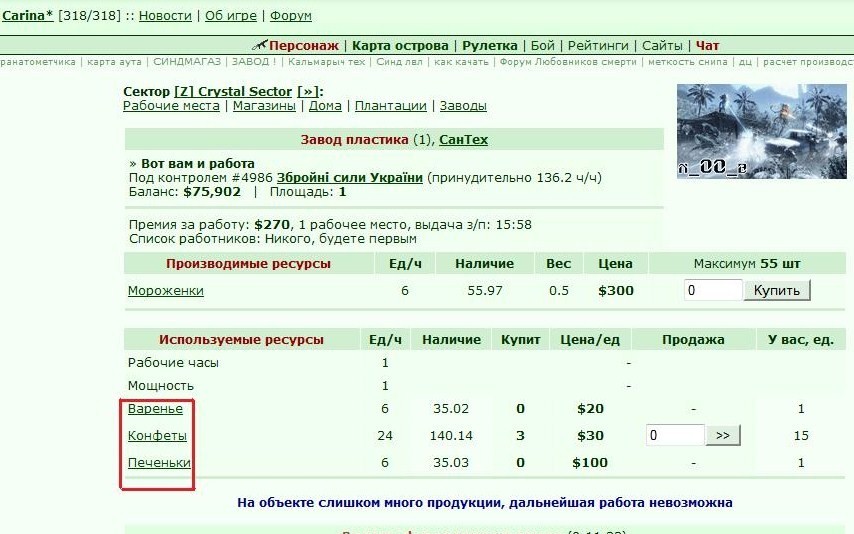Open the СИНДМАГАЗ bookmark link
Screen dimensions: 854x534
coord(187,62)
